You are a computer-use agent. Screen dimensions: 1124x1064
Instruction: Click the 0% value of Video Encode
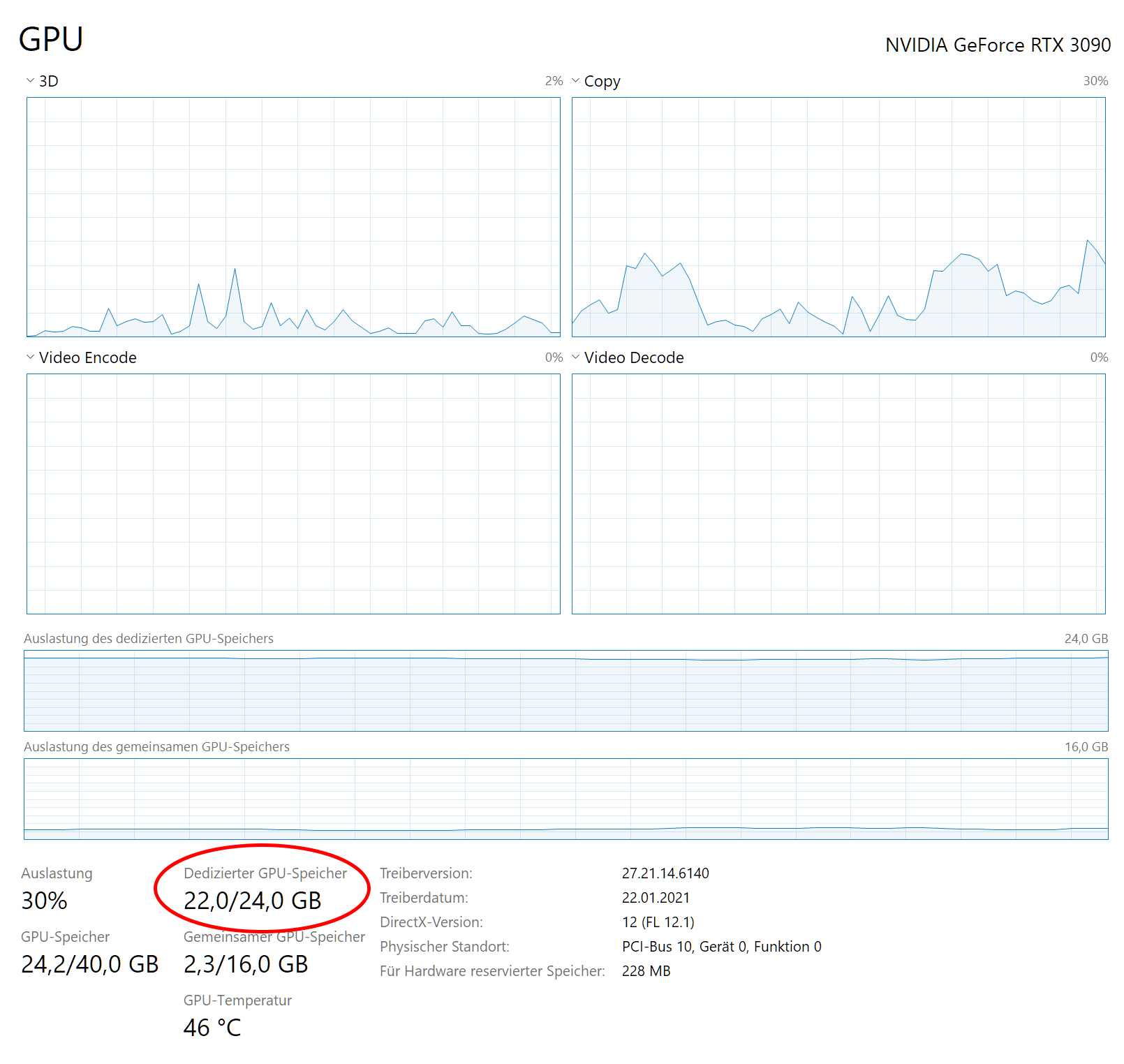point(554,357)
